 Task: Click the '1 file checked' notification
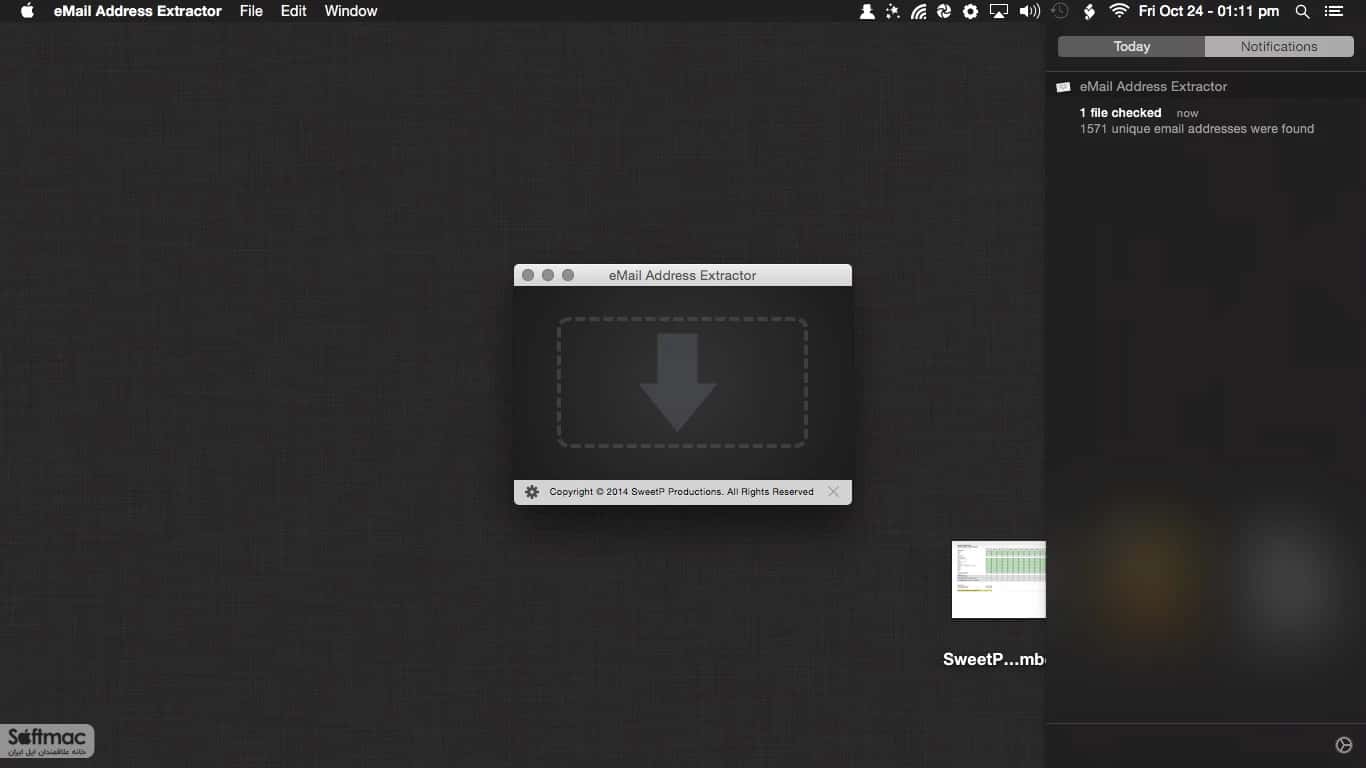pyautogui.click(x=1120, y=113)
